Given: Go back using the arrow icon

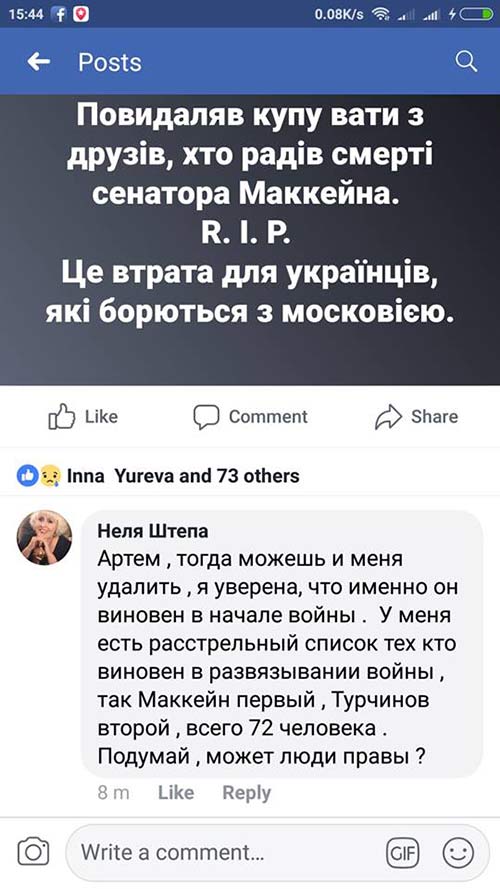Looking at the screenshot, I should [39, 61].
